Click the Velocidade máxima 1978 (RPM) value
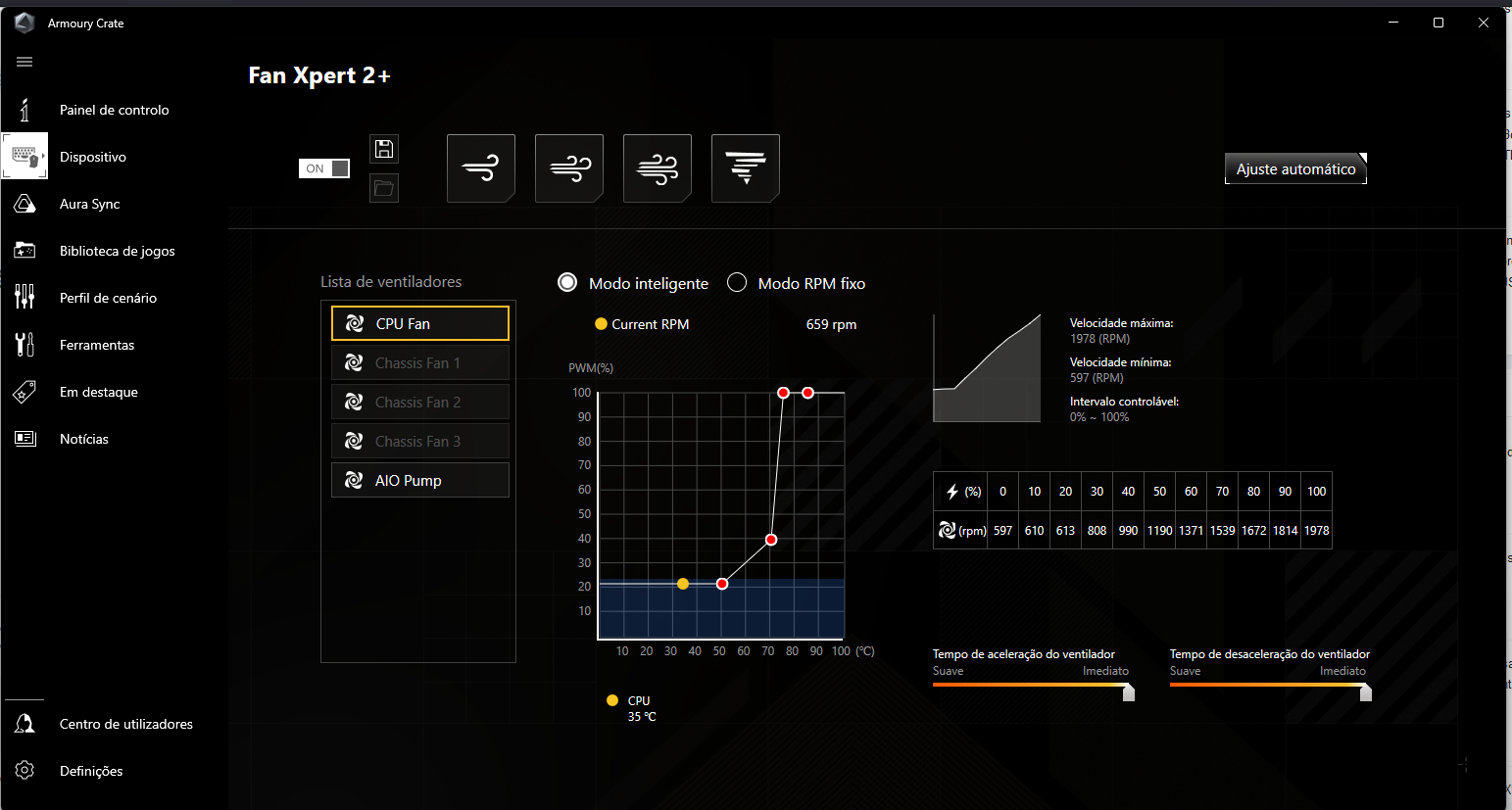Viewport: 1512px width, 810px height. (1099, 339)
